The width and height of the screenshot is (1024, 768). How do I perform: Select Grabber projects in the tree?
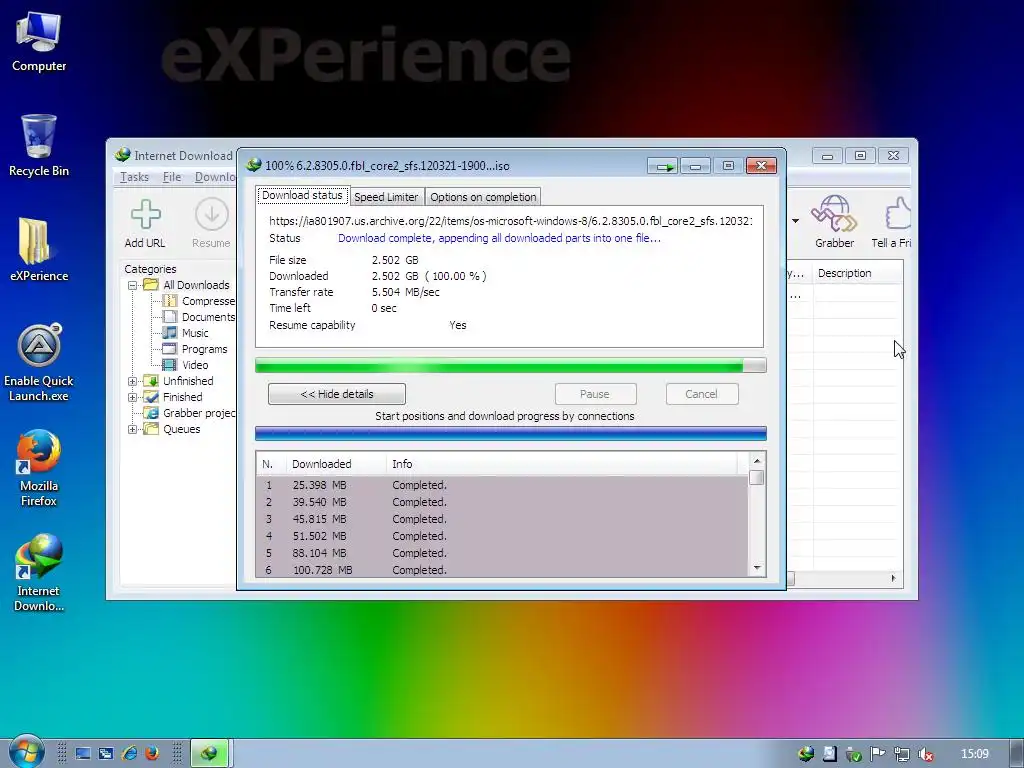[x=189, y=413]
